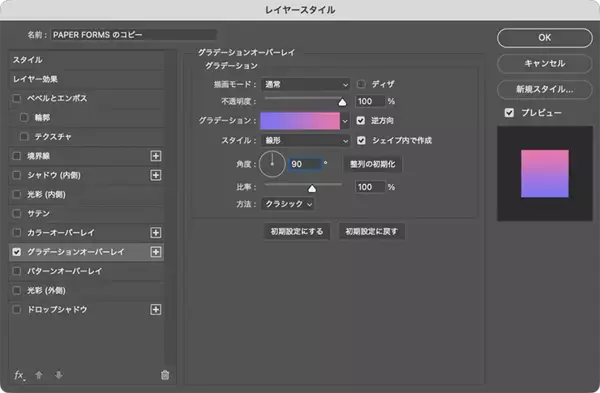Select レイヤー効果 in the left list
Viewport: 600px width, 393px height.
pos(86,79)
